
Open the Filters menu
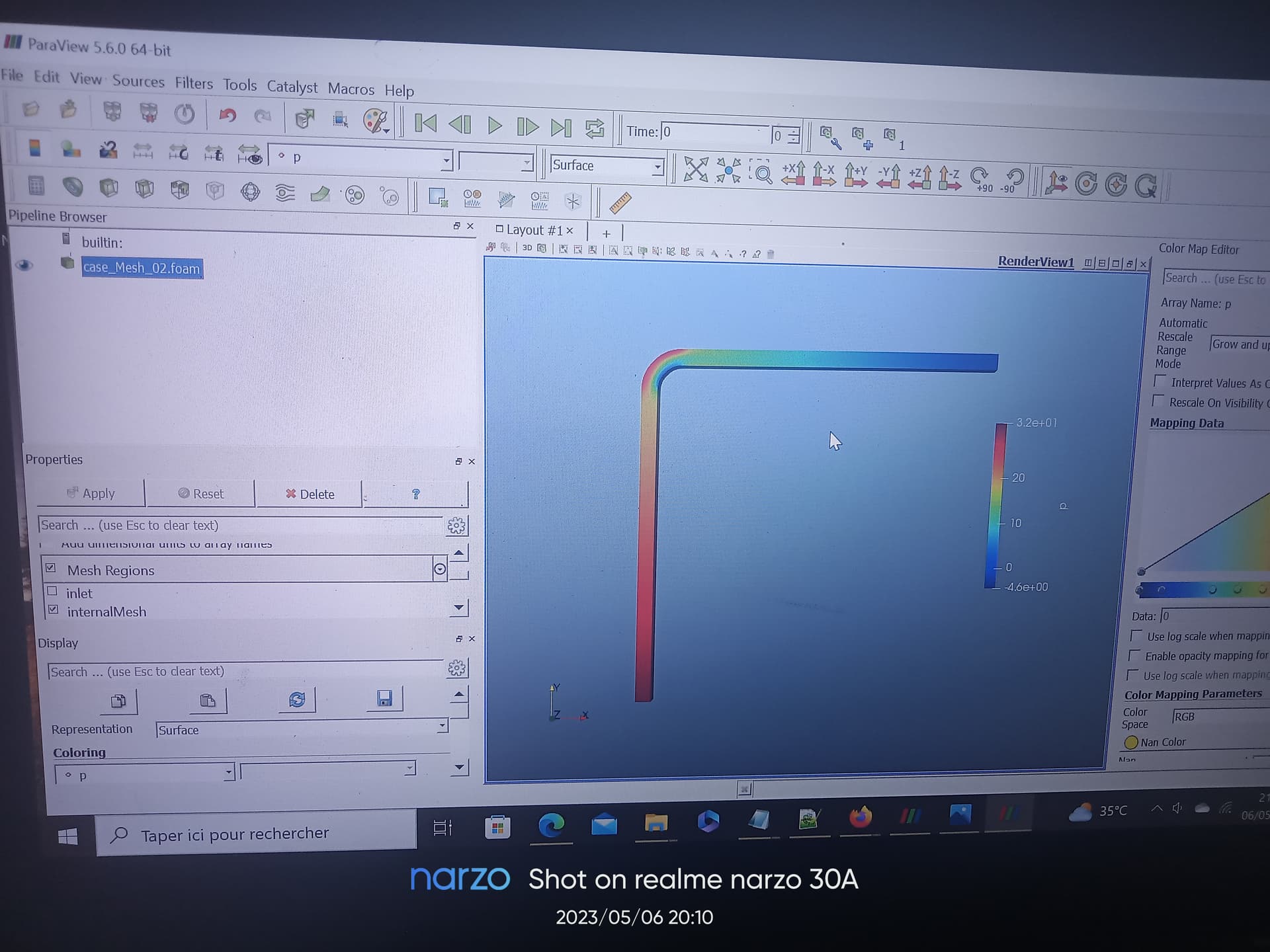194,83
